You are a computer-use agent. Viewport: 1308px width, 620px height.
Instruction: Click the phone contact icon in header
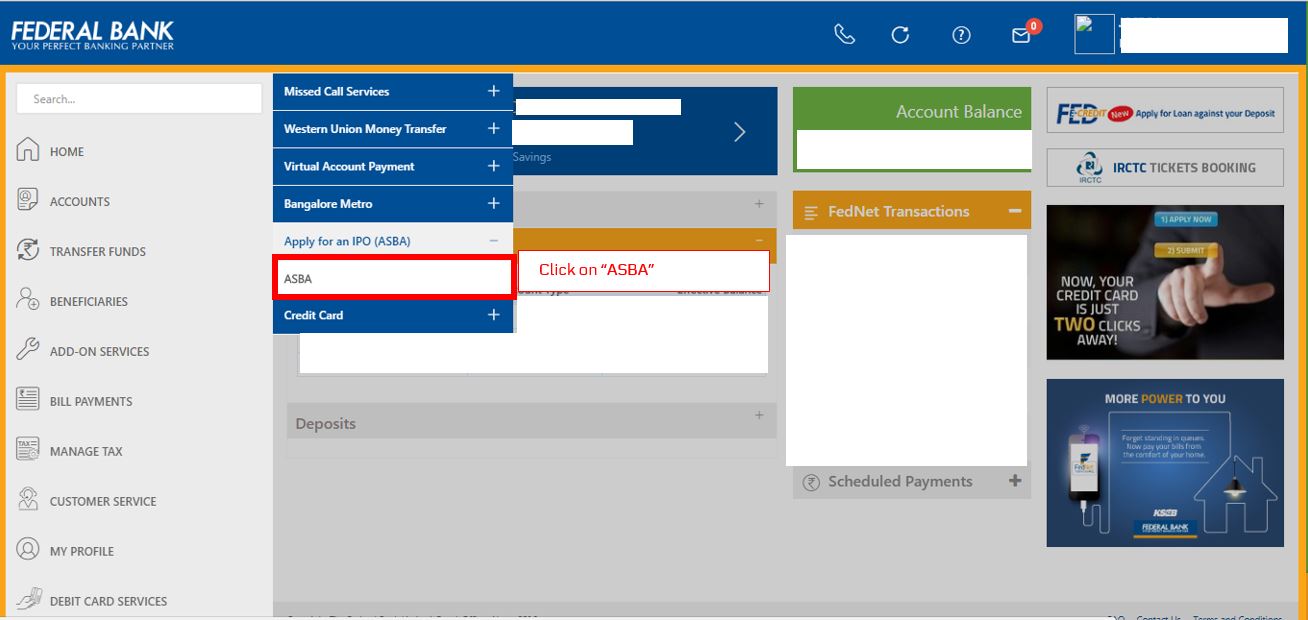pos(845,34)
